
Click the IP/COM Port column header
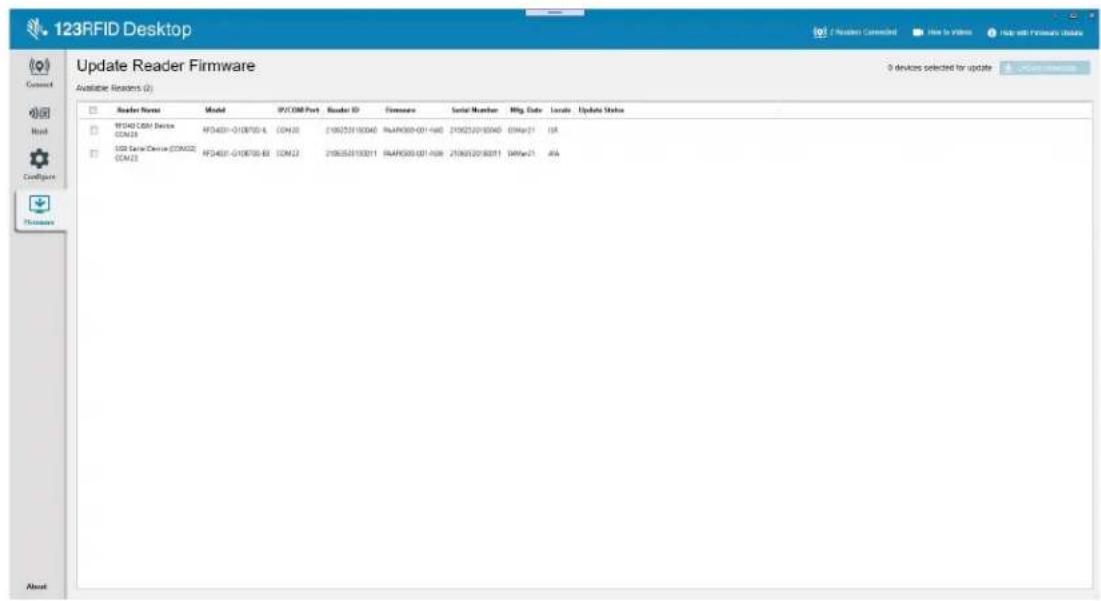298,110
